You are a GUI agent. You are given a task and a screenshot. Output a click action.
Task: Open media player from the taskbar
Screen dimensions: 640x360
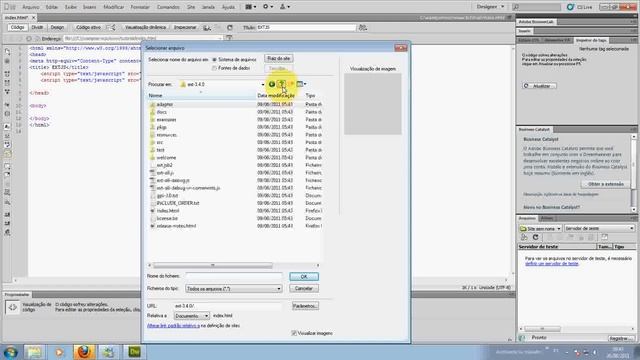59,351
